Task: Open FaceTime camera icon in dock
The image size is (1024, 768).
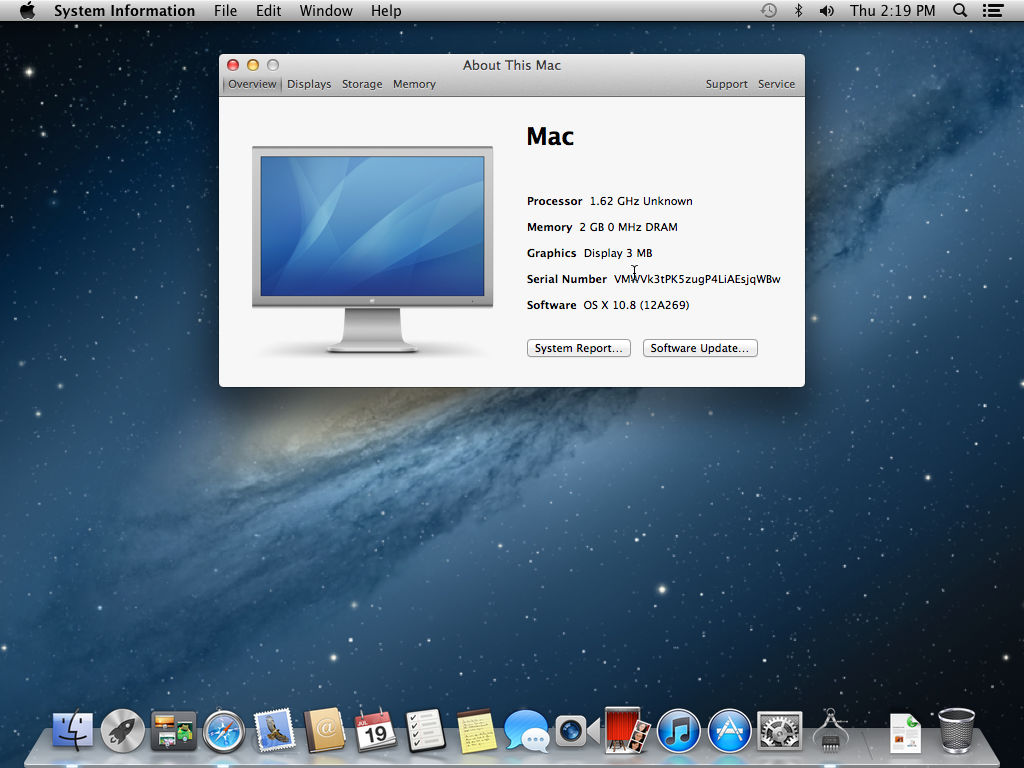Action: tap(577, 731)
